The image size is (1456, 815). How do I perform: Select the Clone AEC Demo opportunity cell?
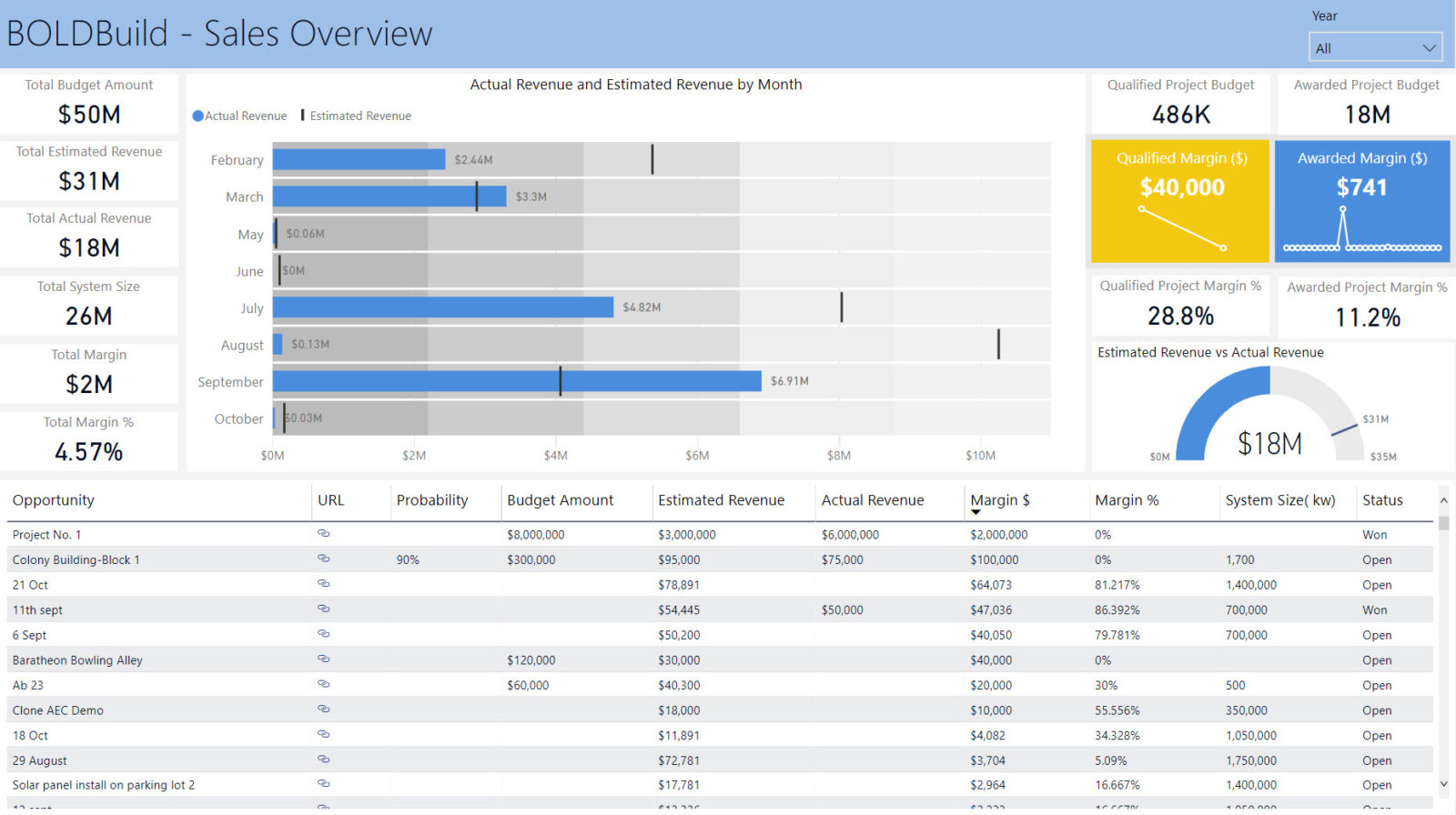(x=58, y=710)
